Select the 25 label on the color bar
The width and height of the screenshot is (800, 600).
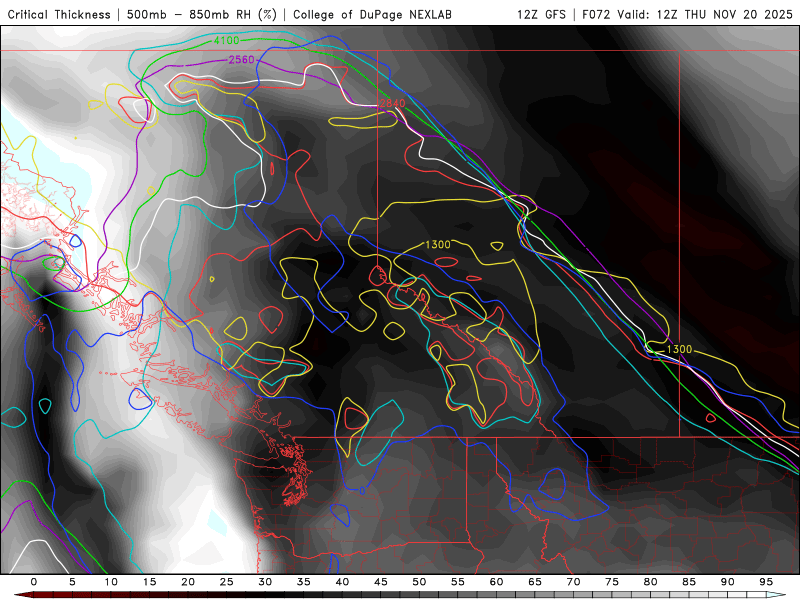click(227, 582)
